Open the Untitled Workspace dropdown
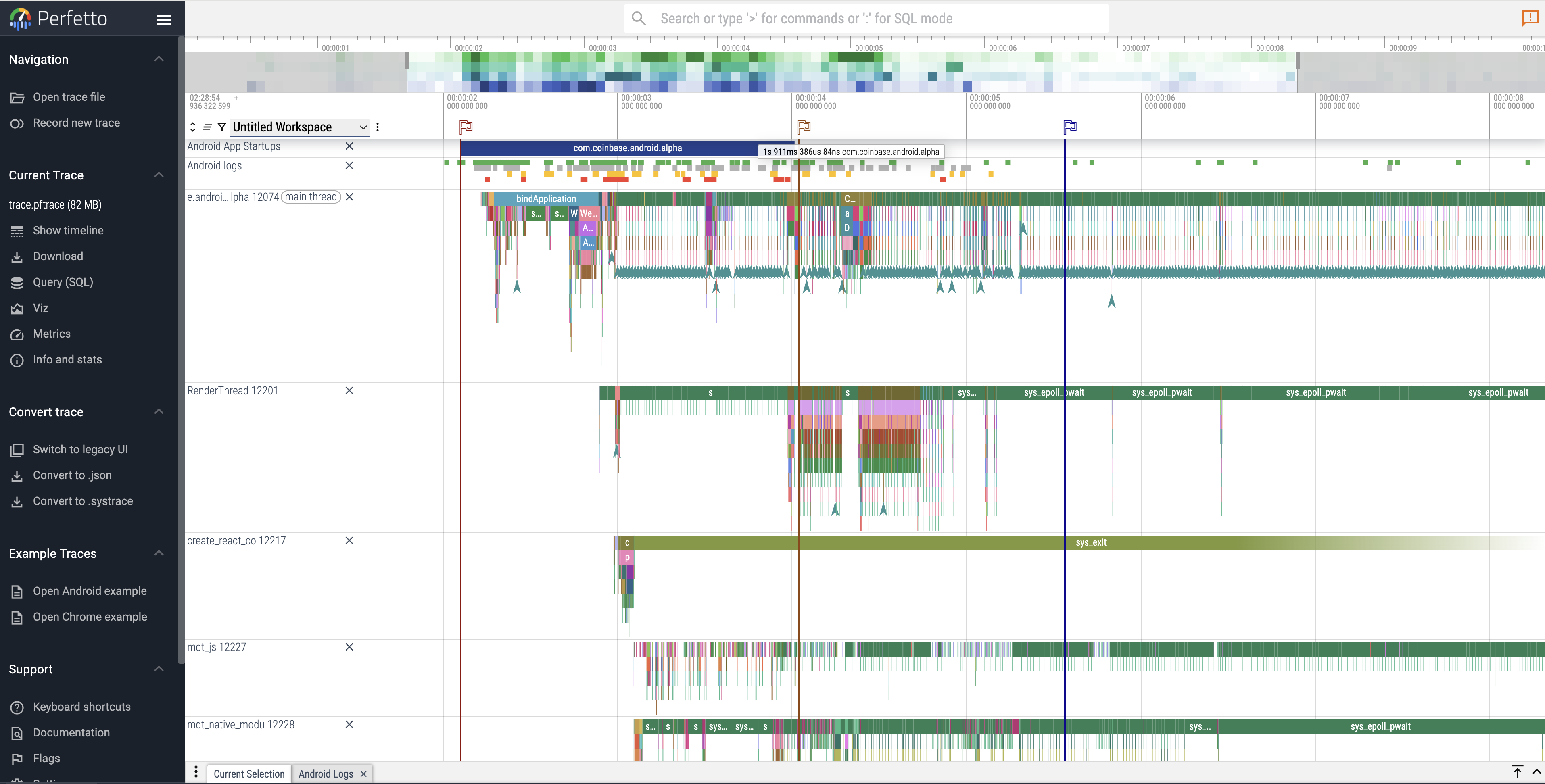The width and height of the screenshot is (1545, 784). click(299, 127)
